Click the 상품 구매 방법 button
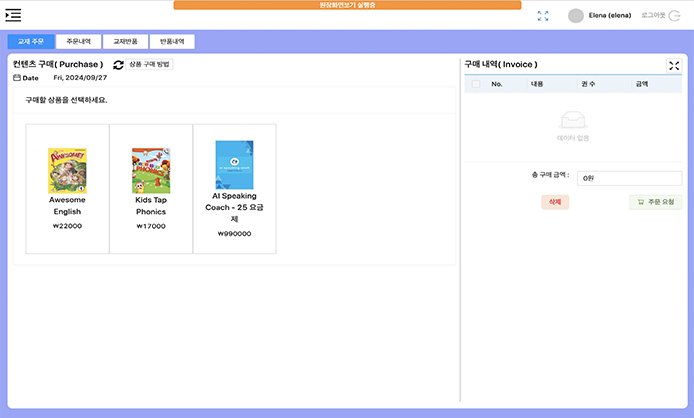 tap(151, 64)
